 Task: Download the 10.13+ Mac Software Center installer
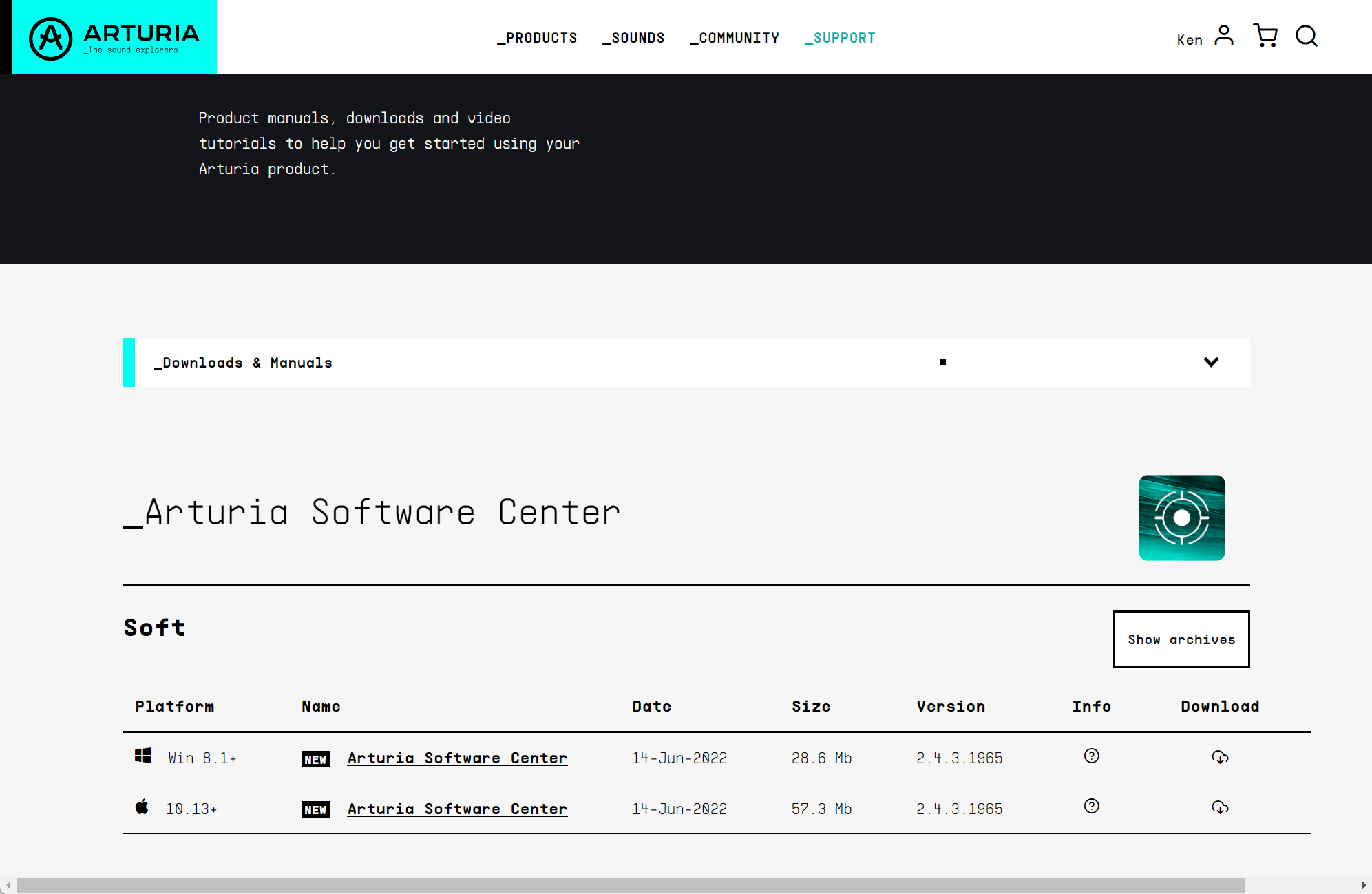pyautogui.click(x=1220, y=807)
